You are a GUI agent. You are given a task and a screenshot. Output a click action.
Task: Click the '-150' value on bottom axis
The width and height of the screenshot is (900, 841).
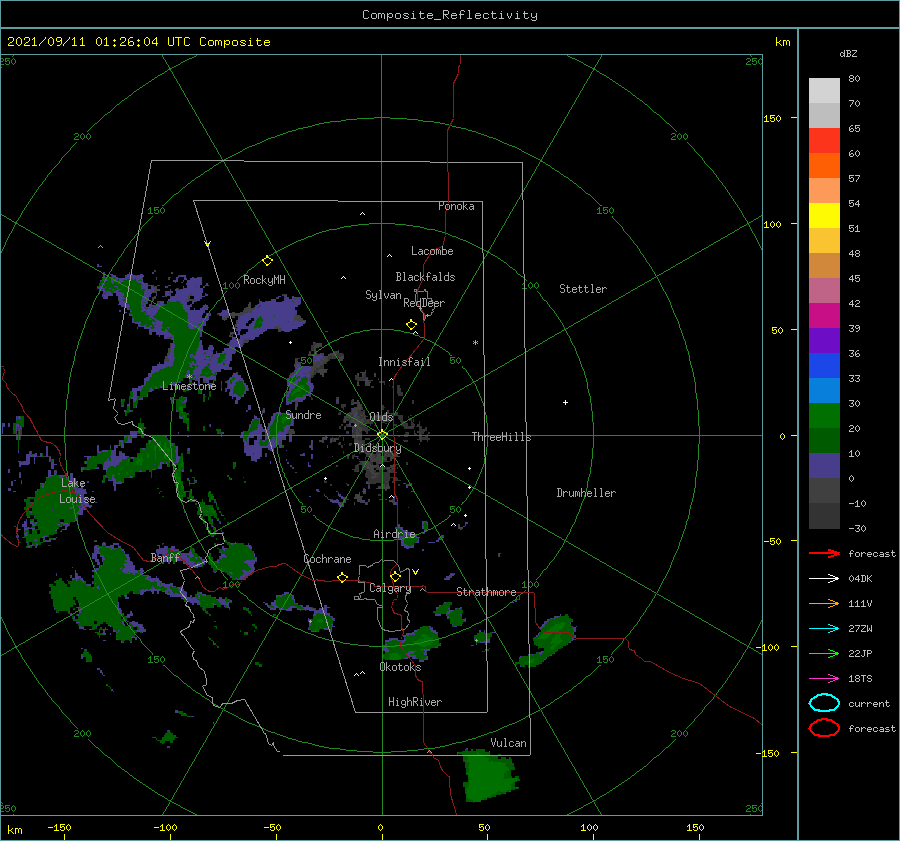pos(59,828)
